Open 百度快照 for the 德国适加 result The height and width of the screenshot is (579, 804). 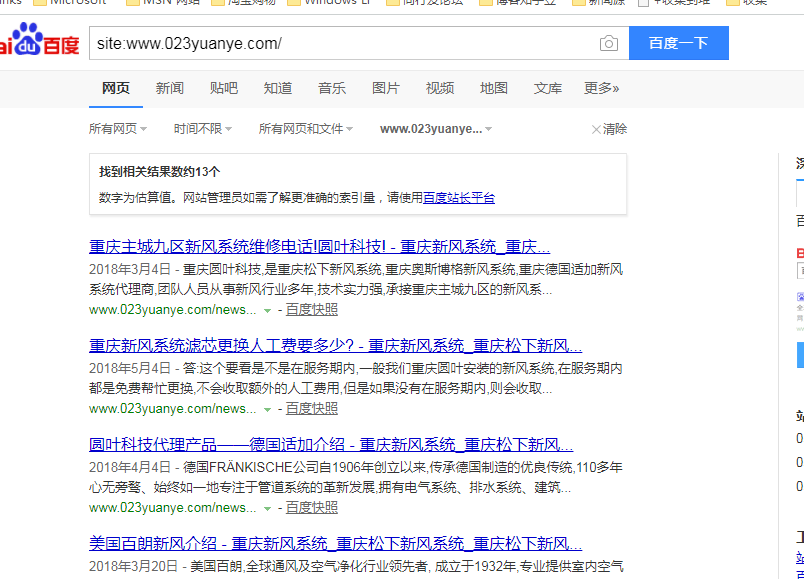tap(312, 508)
